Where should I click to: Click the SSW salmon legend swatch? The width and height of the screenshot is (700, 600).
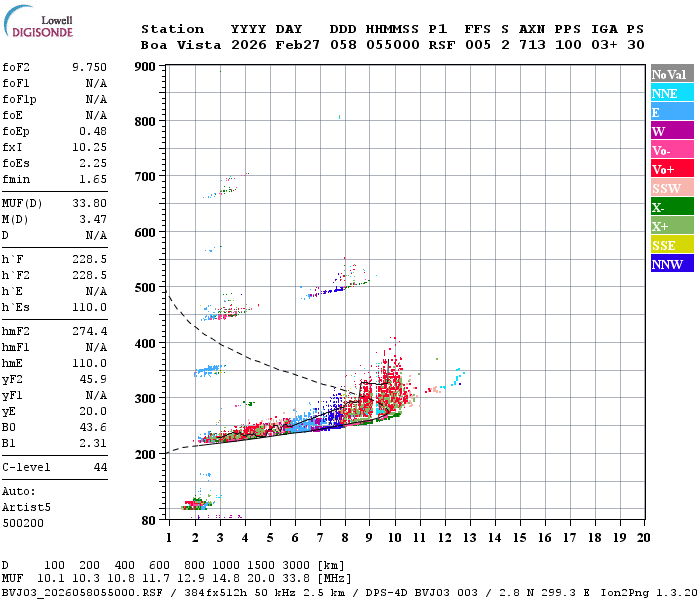pyautogui.click(x=672, y=188)
